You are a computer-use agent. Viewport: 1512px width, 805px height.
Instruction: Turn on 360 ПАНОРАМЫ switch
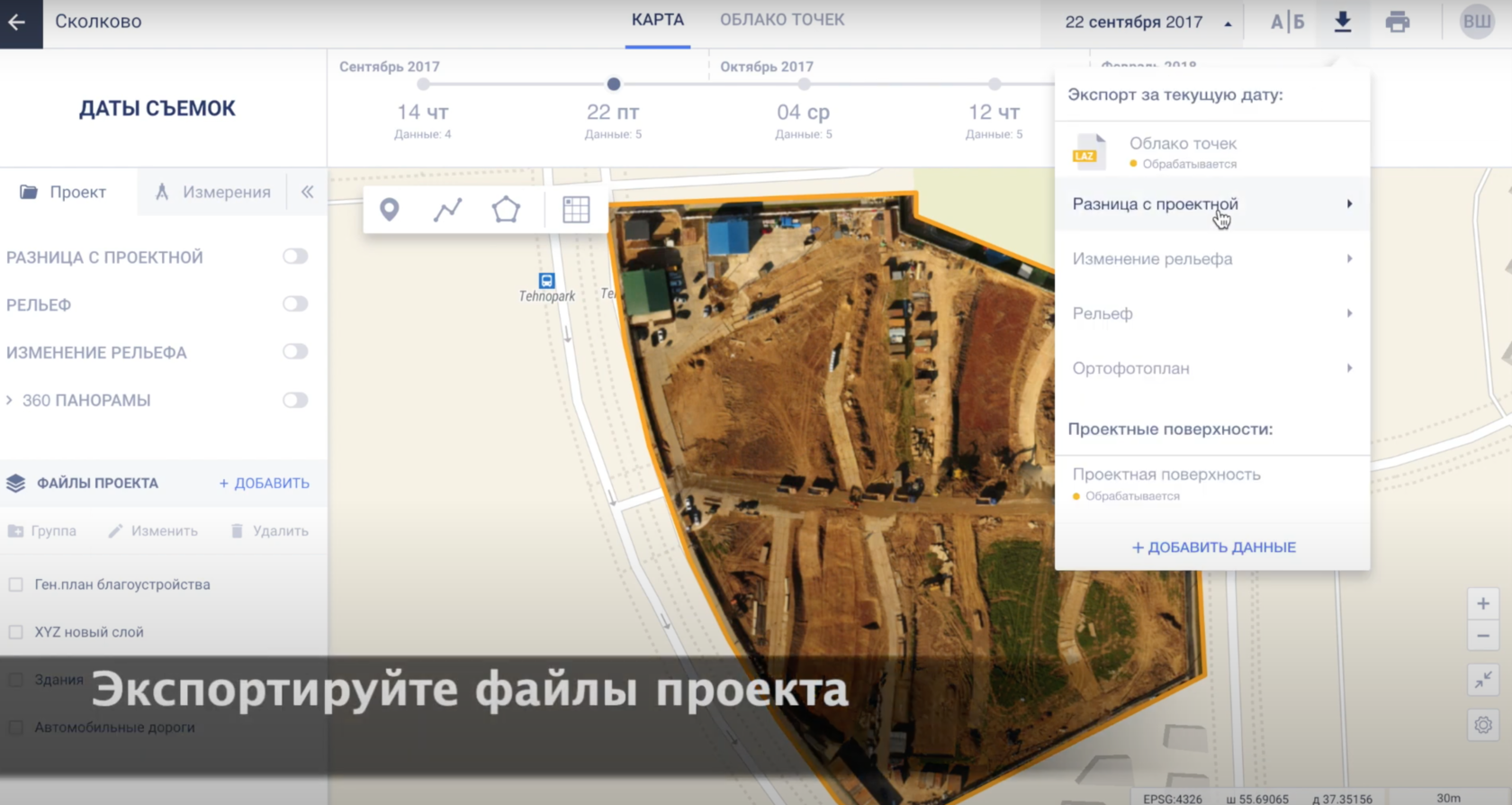tap(295, 400)
